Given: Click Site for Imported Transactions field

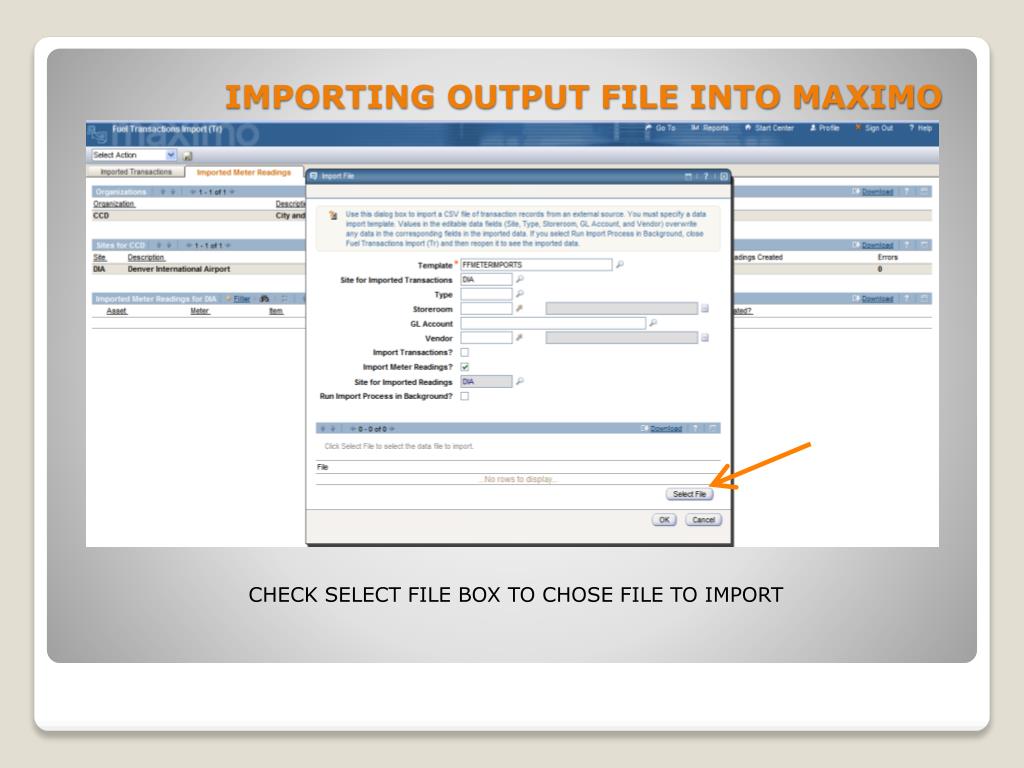Looking at the screenshot, I should tap(487, 279).
